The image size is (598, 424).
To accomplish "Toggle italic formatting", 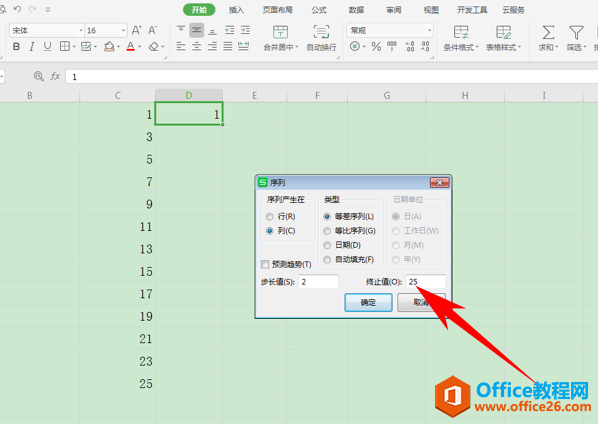I will tap(32, 47).
